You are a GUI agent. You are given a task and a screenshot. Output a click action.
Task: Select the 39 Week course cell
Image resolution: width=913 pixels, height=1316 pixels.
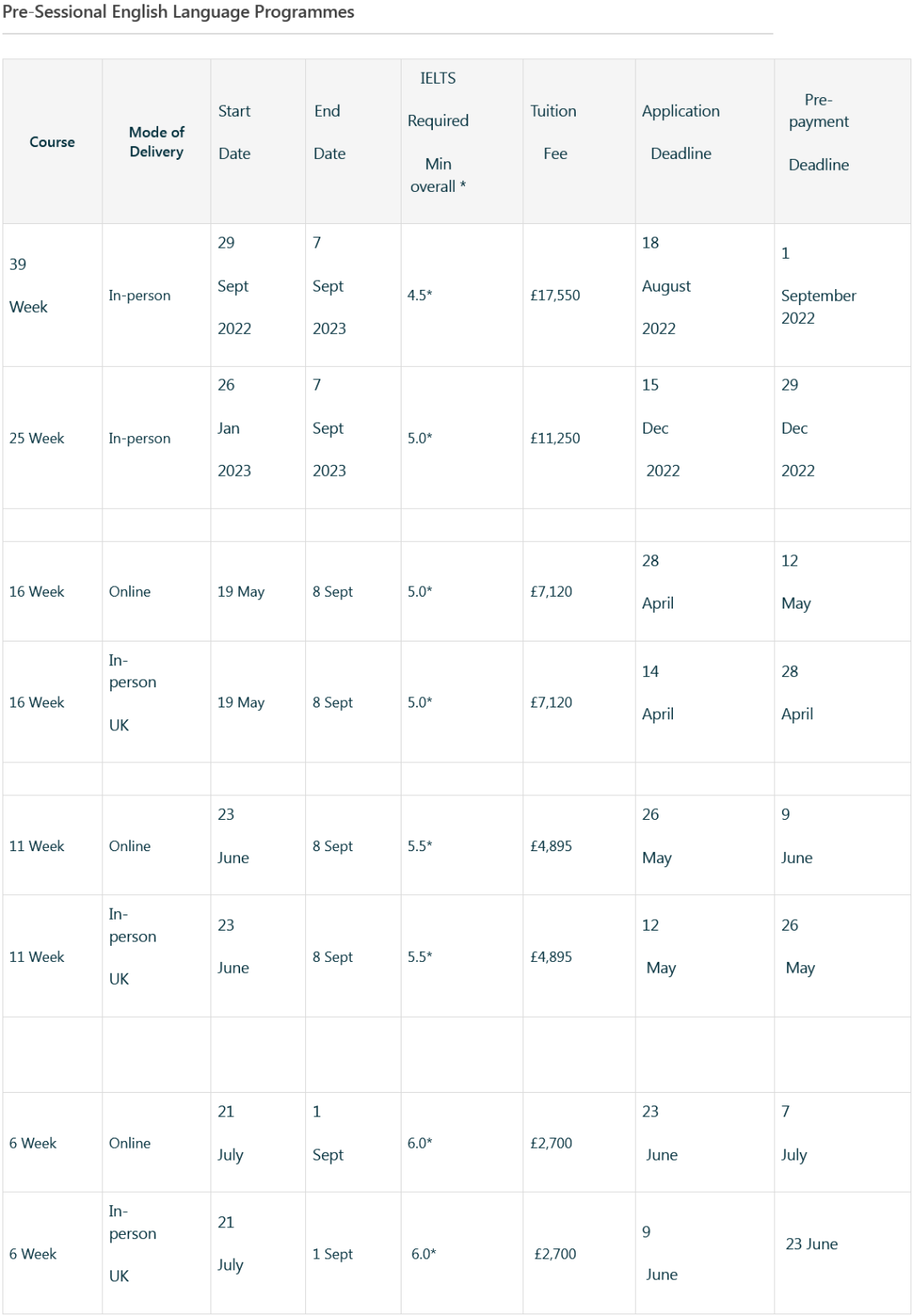click(29, 286)
